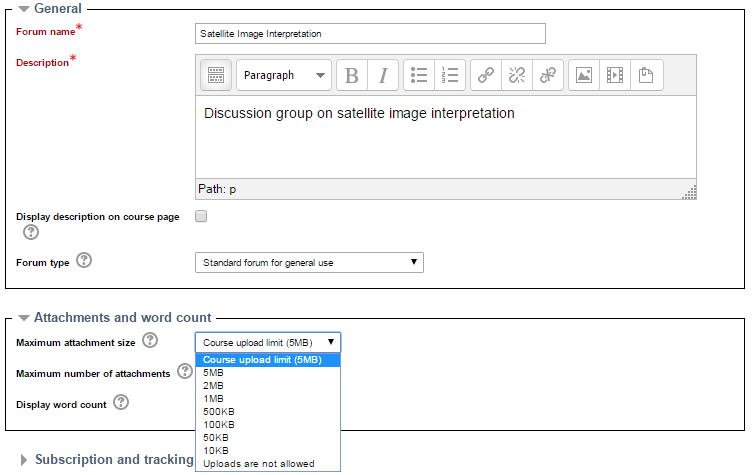753x475 pixels.
Task: Insert an image into description
Action: click(584, 75)
